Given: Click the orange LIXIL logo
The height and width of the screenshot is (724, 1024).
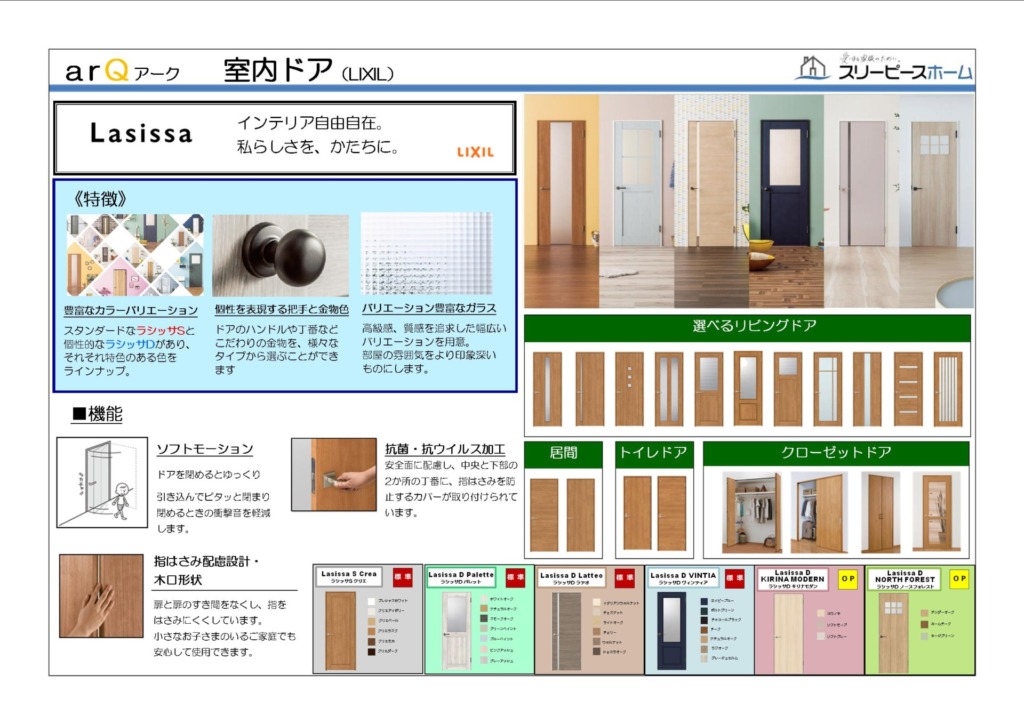Looking at the screenshot, I should pos(475,152).
